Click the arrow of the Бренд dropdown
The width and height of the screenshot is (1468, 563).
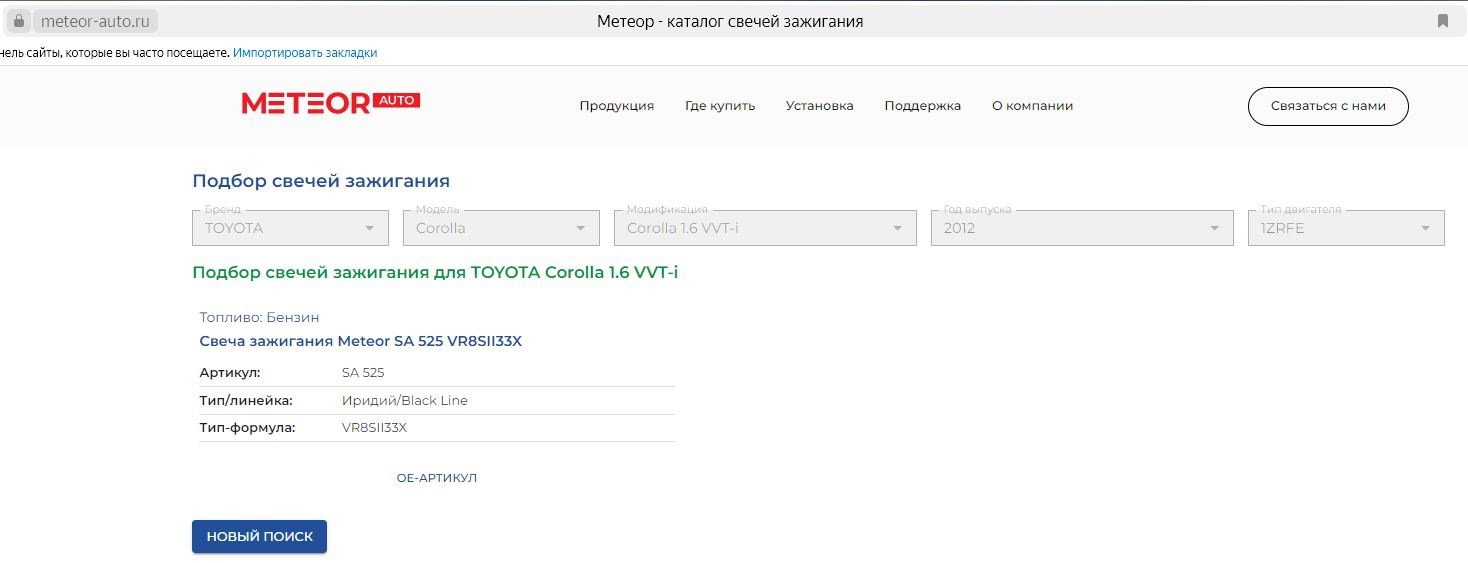pyautogui.click(x=370, y=229)
